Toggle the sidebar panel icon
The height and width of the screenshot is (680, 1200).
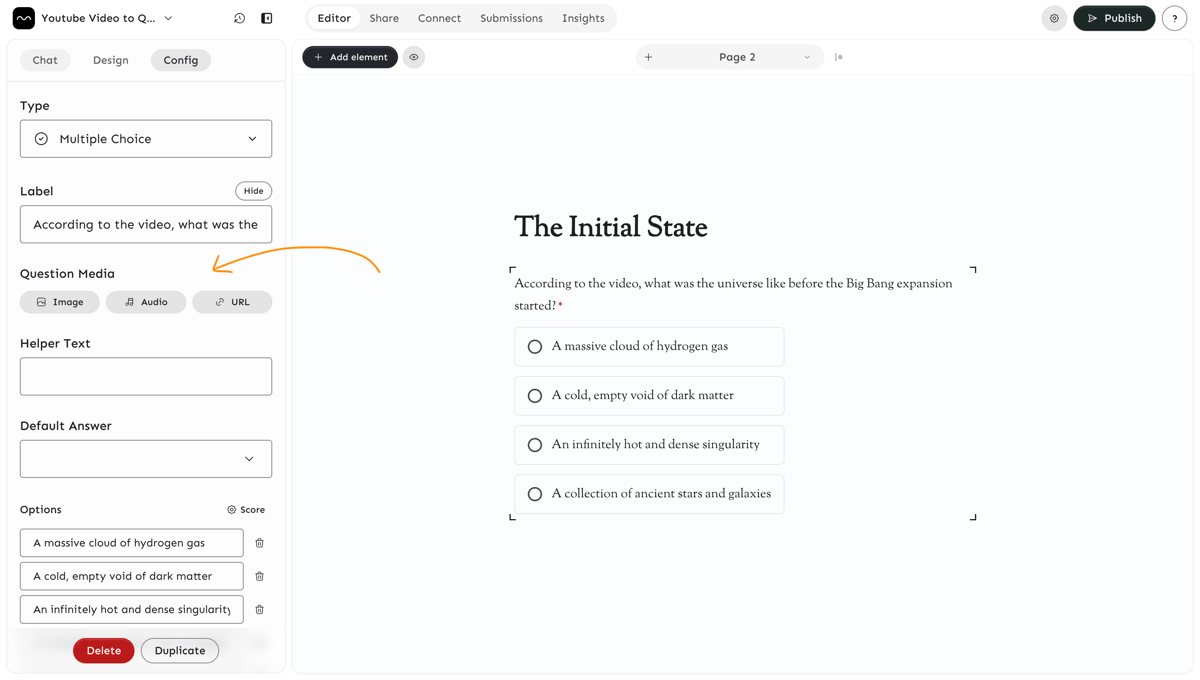click(x=267, y=18)
